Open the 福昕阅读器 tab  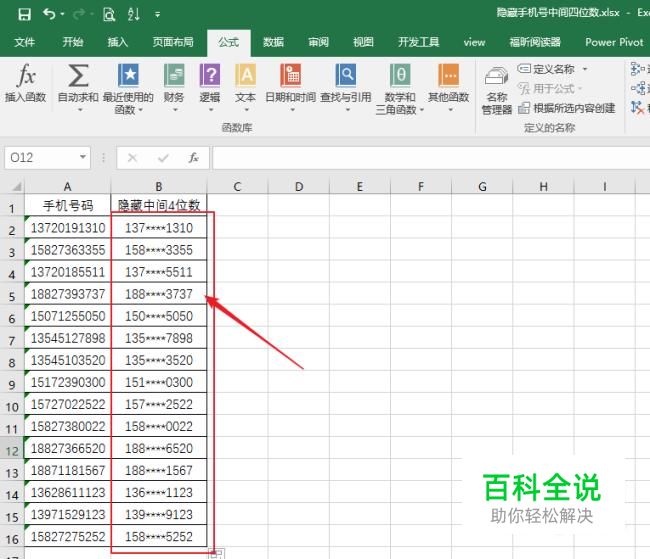(535, 42)
